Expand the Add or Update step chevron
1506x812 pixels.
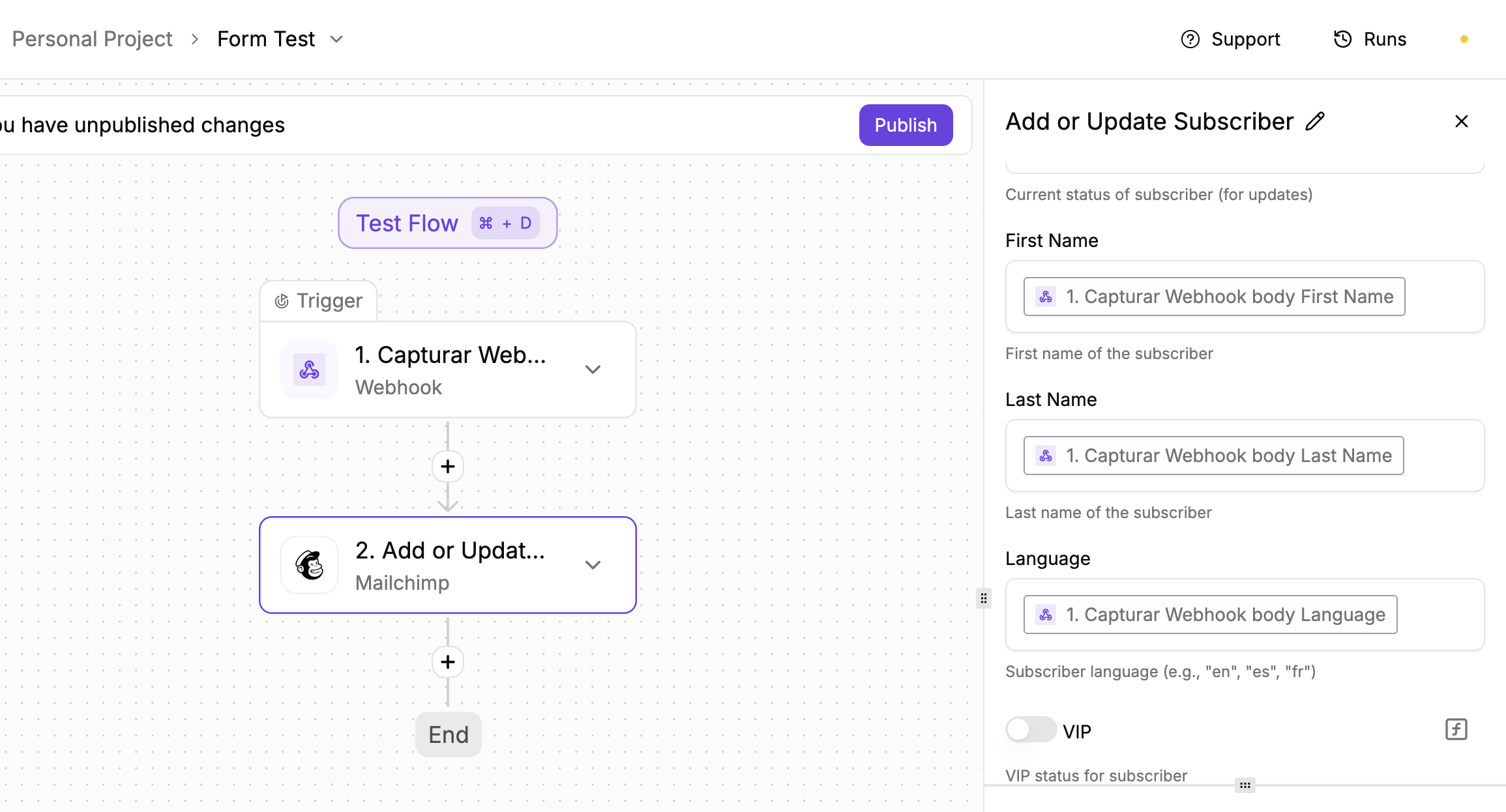tap(593, 565)
